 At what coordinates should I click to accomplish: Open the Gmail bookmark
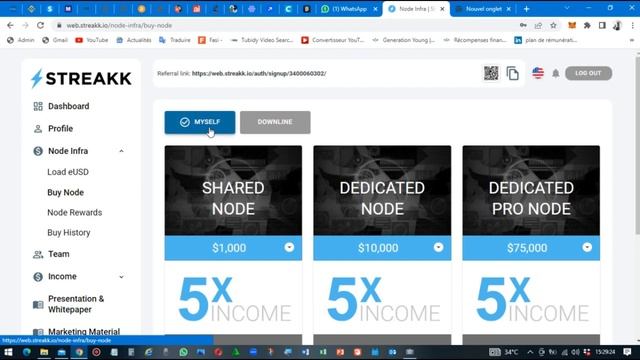pyautogui.click(x=55, y=40)
